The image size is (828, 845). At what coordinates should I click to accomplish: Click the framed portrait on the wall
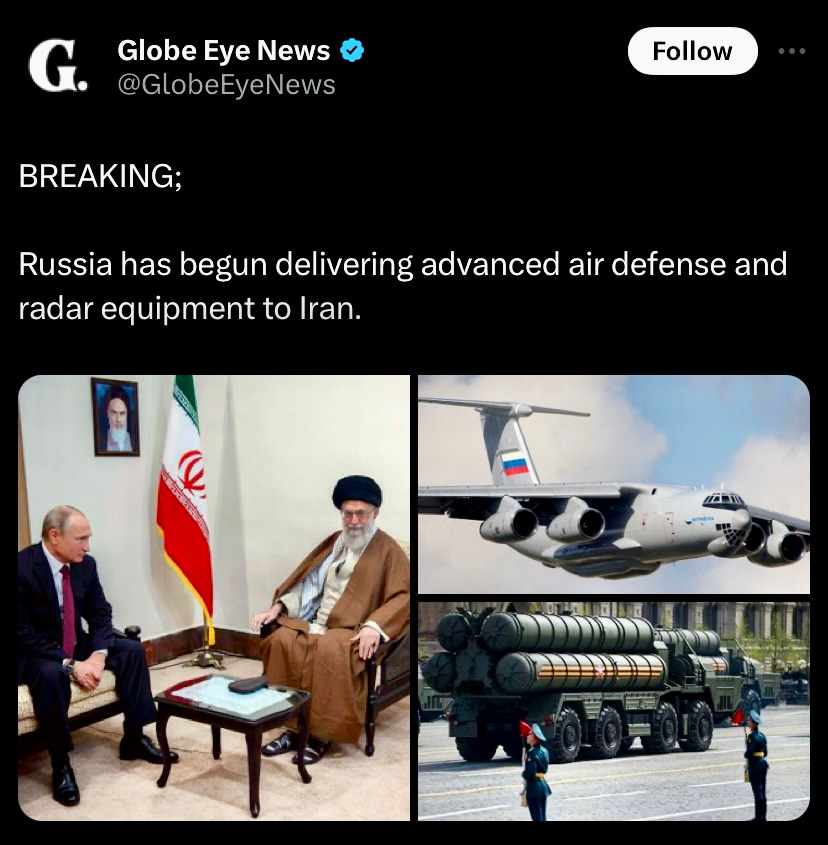[x=115, y=417]
